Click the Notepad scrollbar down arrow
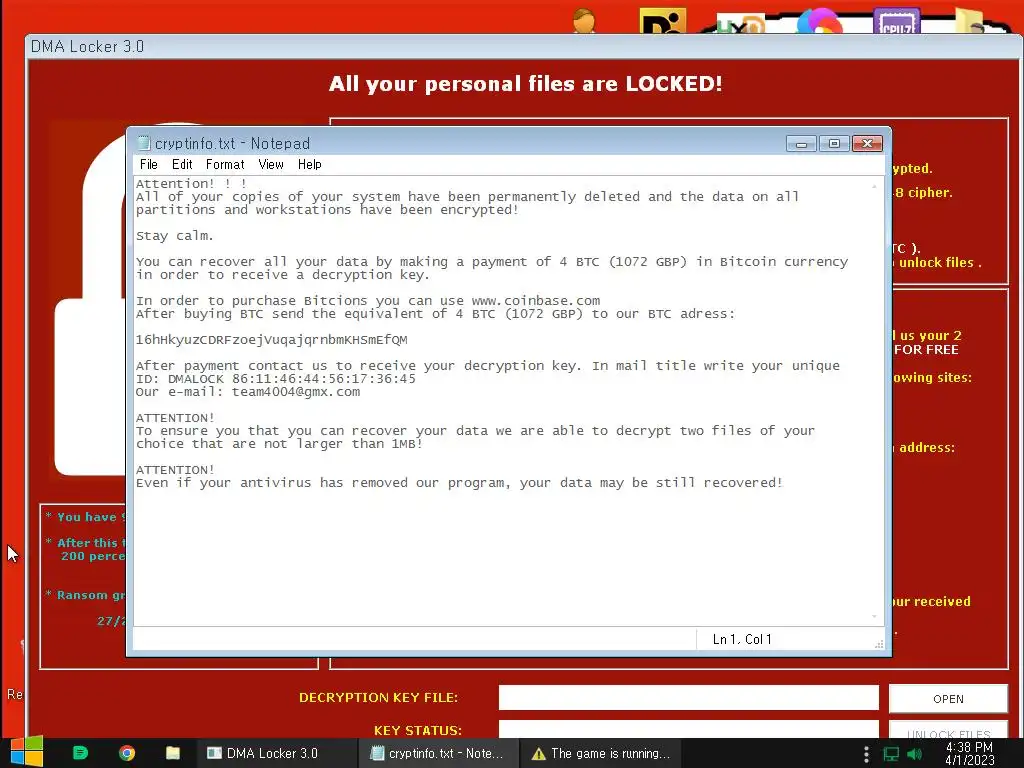This screenshot has width=1024, height=768. [874, 616]
